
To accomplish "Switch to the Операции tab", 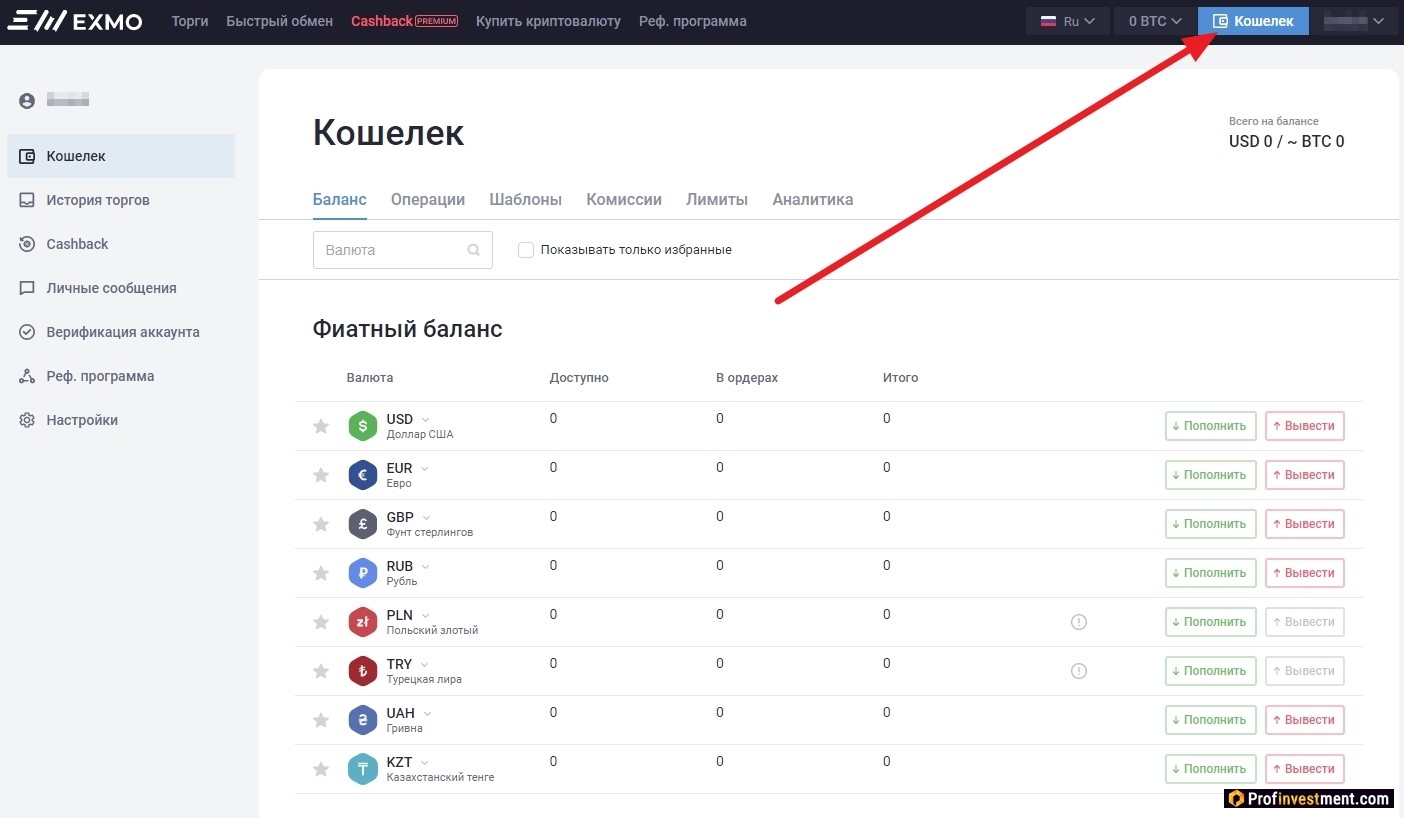I will (x=428, y=199).
